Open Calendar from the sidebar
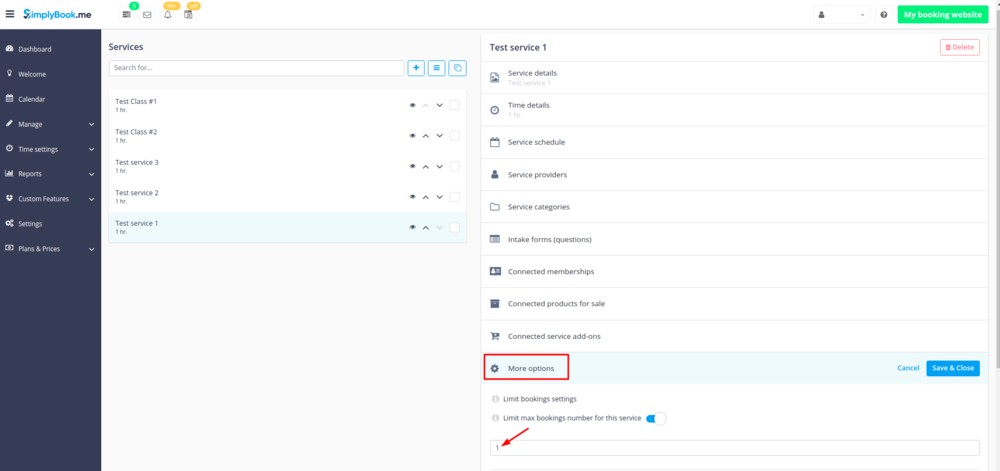 click(x=32, y=99)
